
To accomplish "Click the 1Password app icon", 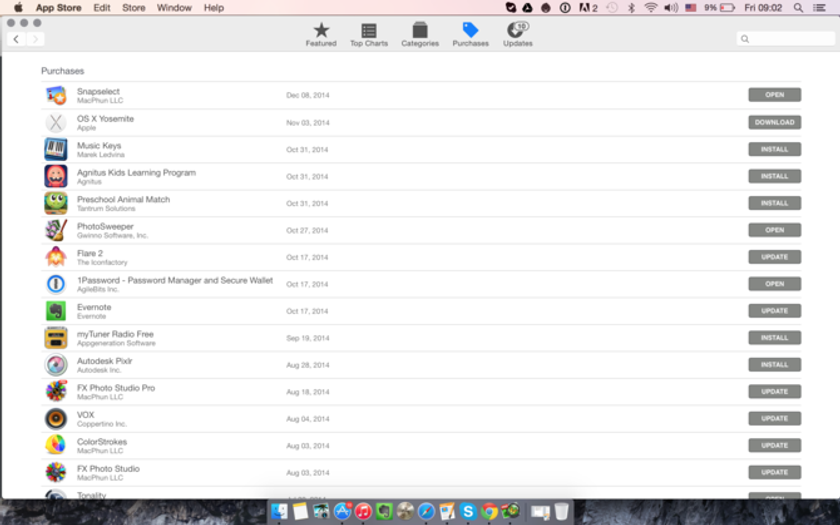I will coord(56,284).
